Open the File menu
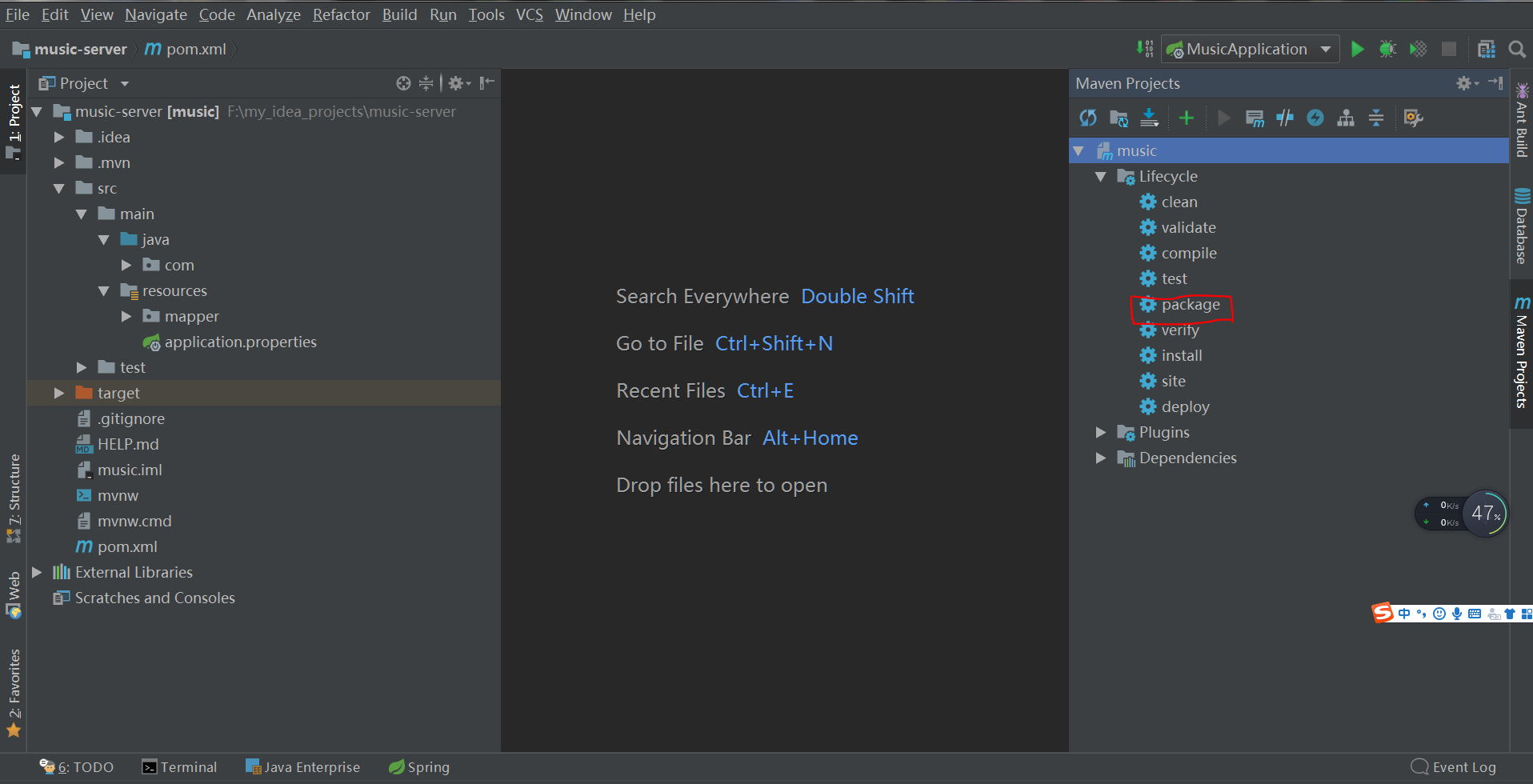The width and height of the screenshot is (1533, 784). pos(18,14)
